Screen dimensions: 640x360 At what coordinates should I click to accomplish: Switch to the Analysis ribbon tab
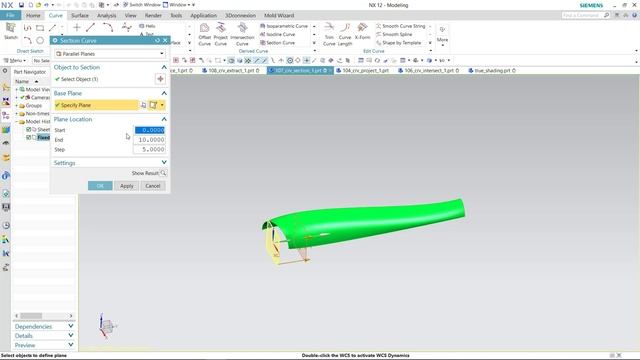(x=107, y=15)
